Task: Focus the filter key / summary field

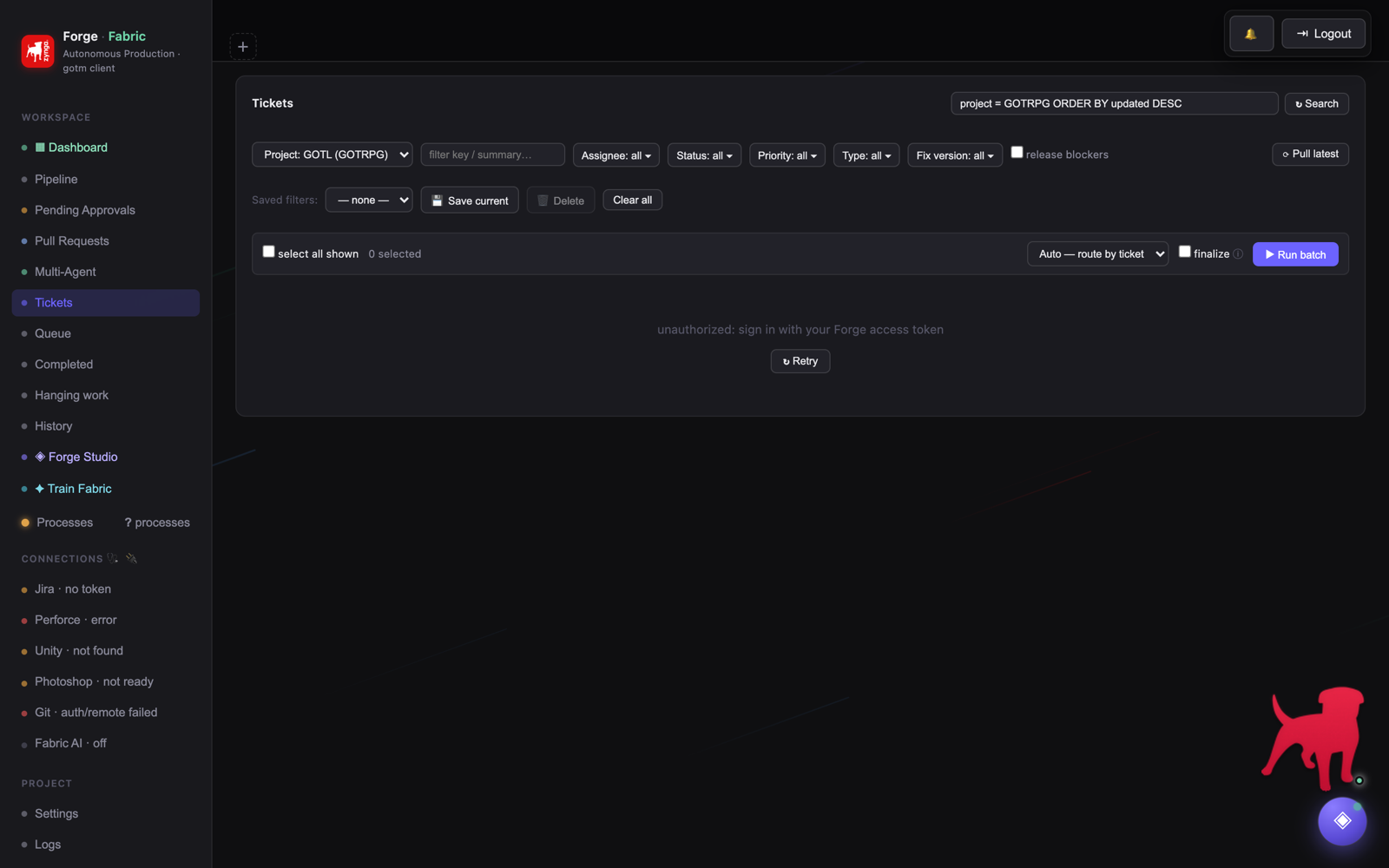Action: click(x=493, y=155)
